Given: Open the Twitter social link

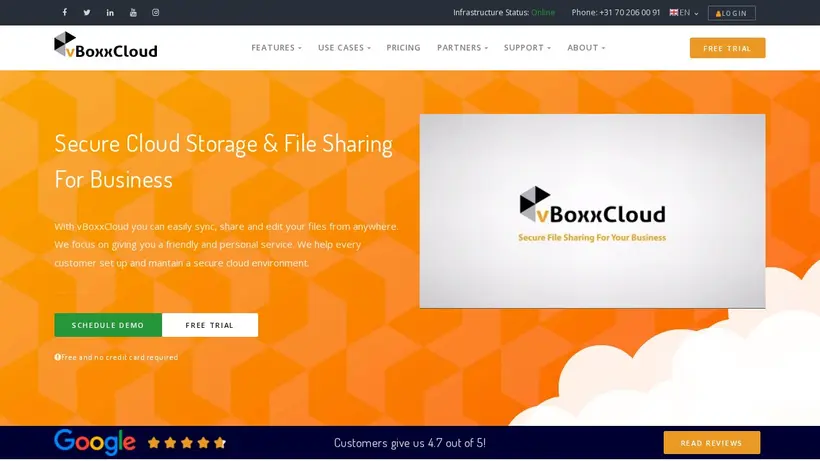Looking at the screenshot, I should (87, 13).
